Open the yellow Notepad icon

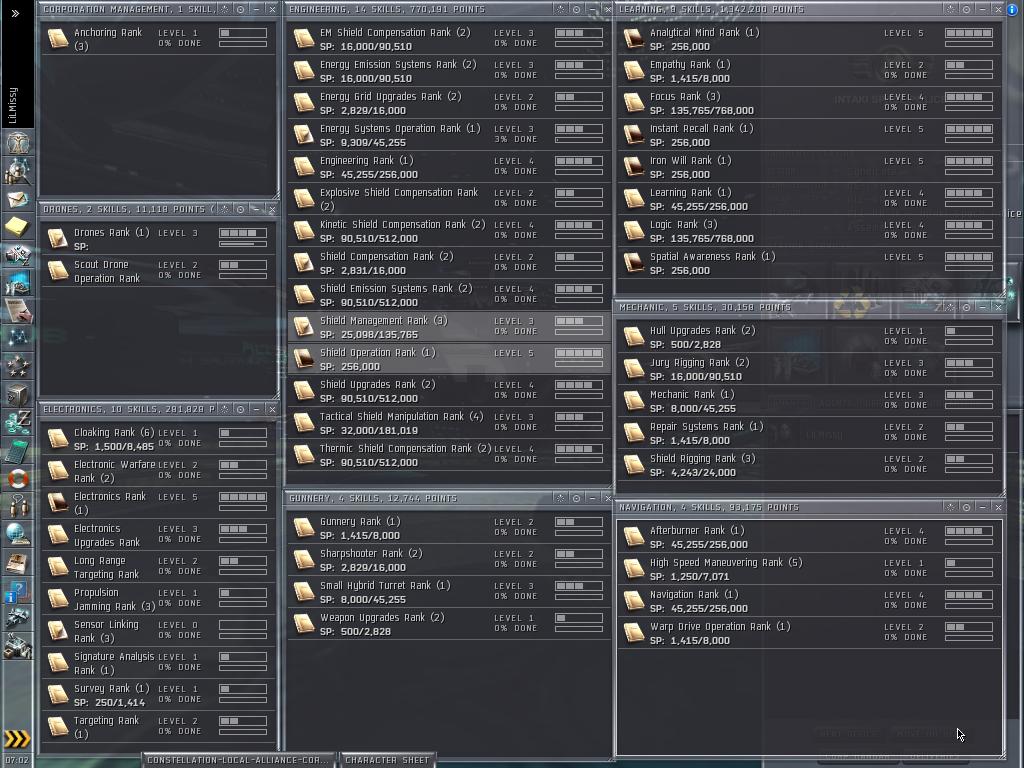pyautogui.click(x=18, y=227)
